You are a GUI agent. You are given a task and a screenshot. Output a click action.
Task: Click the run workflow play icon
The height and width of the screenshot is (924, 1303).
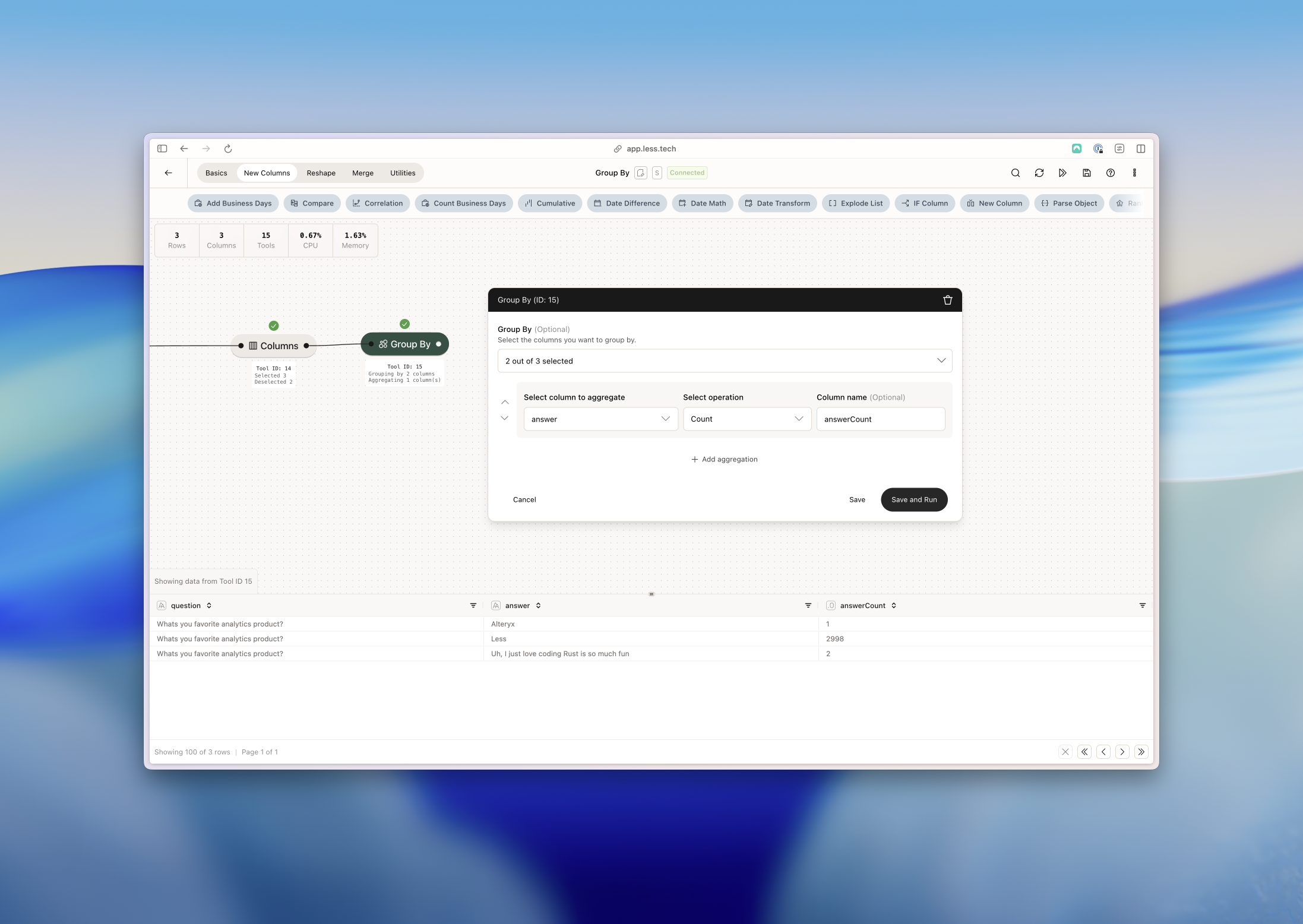click(1062, 173)
